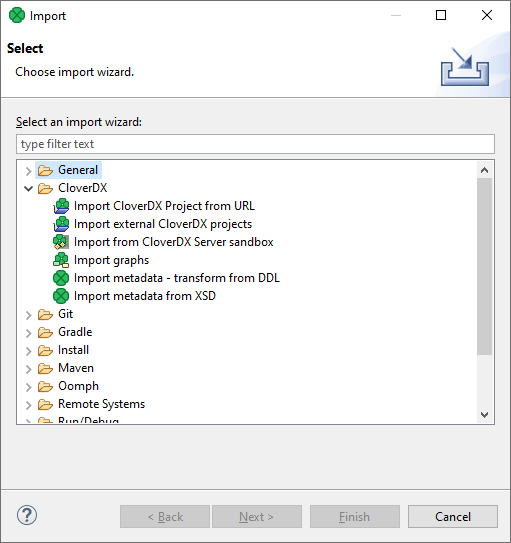Expand the Maven folder node
Screen dimensions: 511x543
click(x=28, y=369)
